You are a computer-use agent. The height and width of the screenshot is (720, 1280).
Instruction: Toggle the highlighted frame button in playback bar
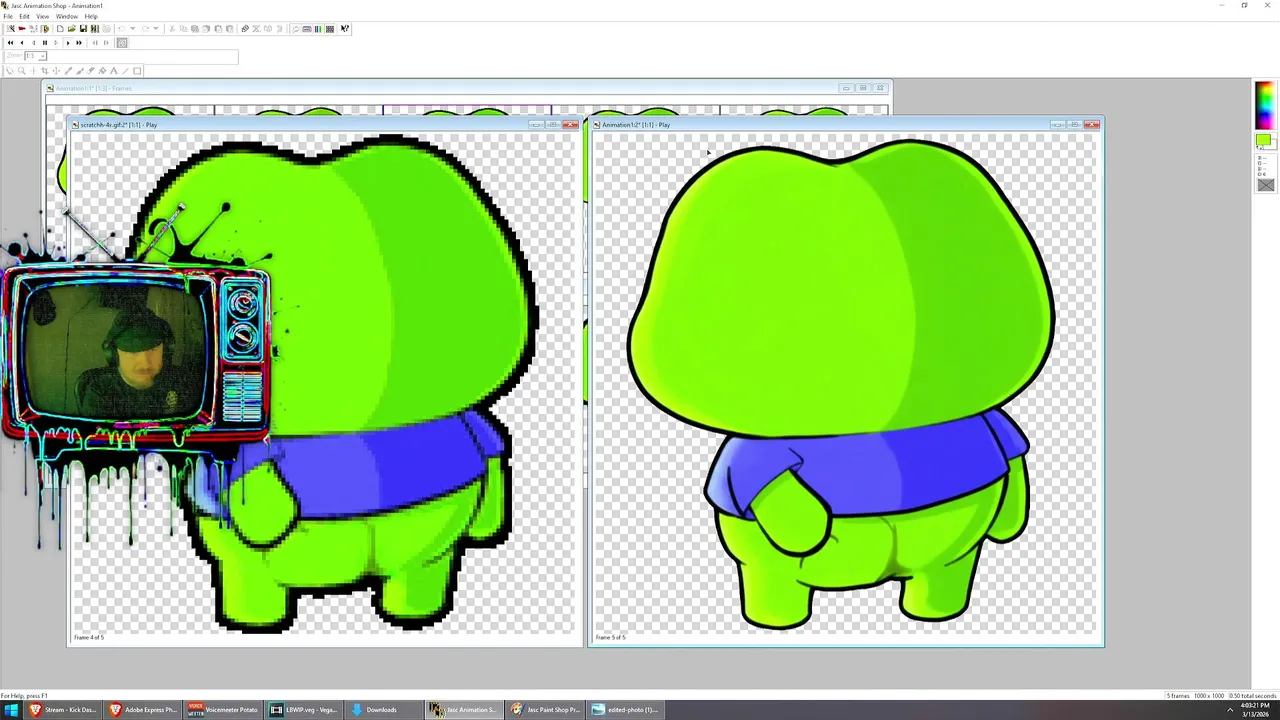[122, 42]
